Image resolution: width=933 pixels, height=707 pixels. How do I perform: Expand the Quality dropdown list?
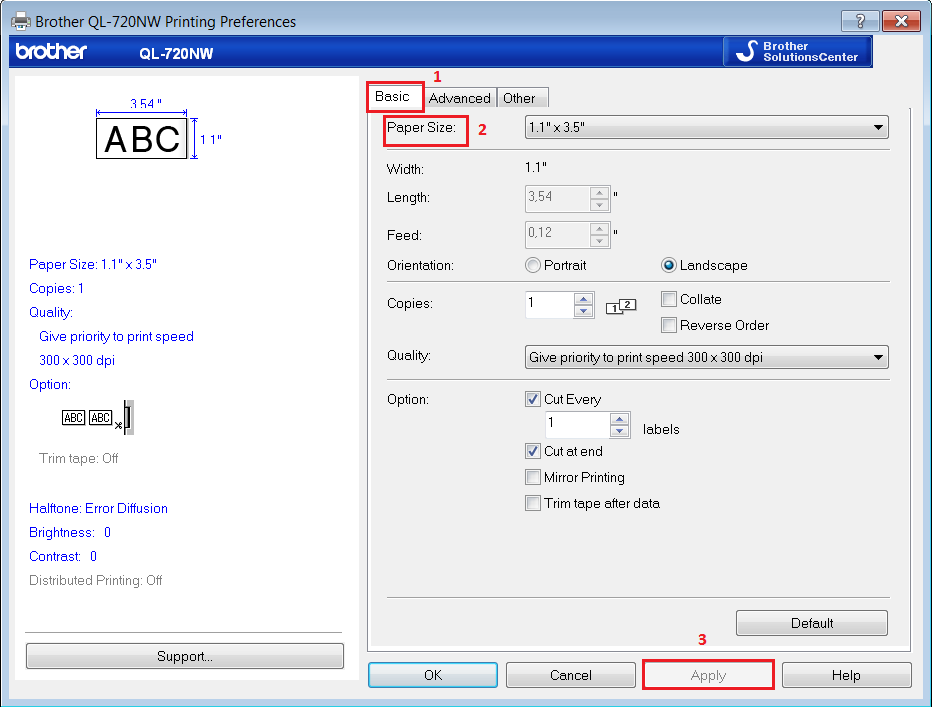pos(706,357)
